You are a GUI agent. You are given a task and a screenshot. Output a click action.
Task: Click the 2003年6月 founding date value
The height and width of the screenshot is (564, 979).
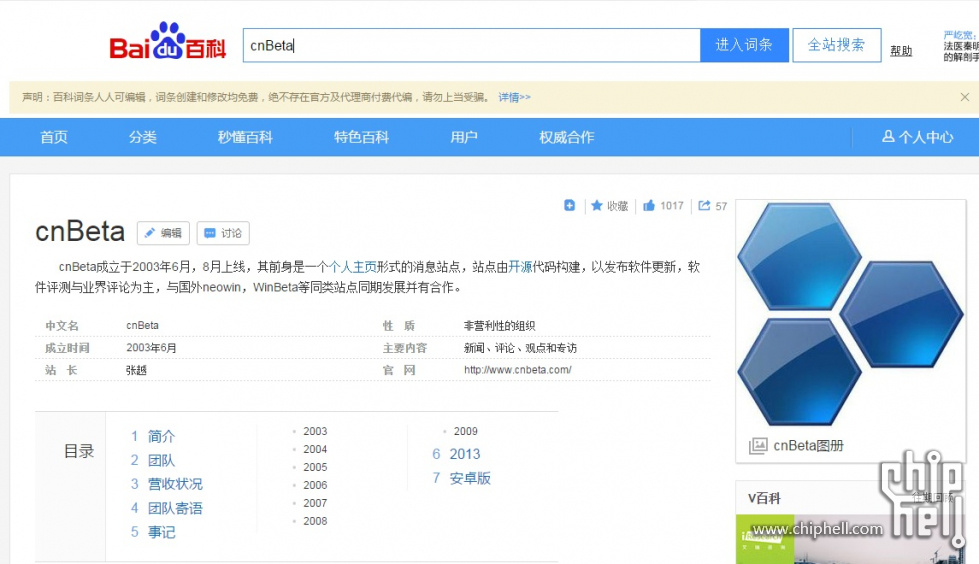click(x=151, y=348)
